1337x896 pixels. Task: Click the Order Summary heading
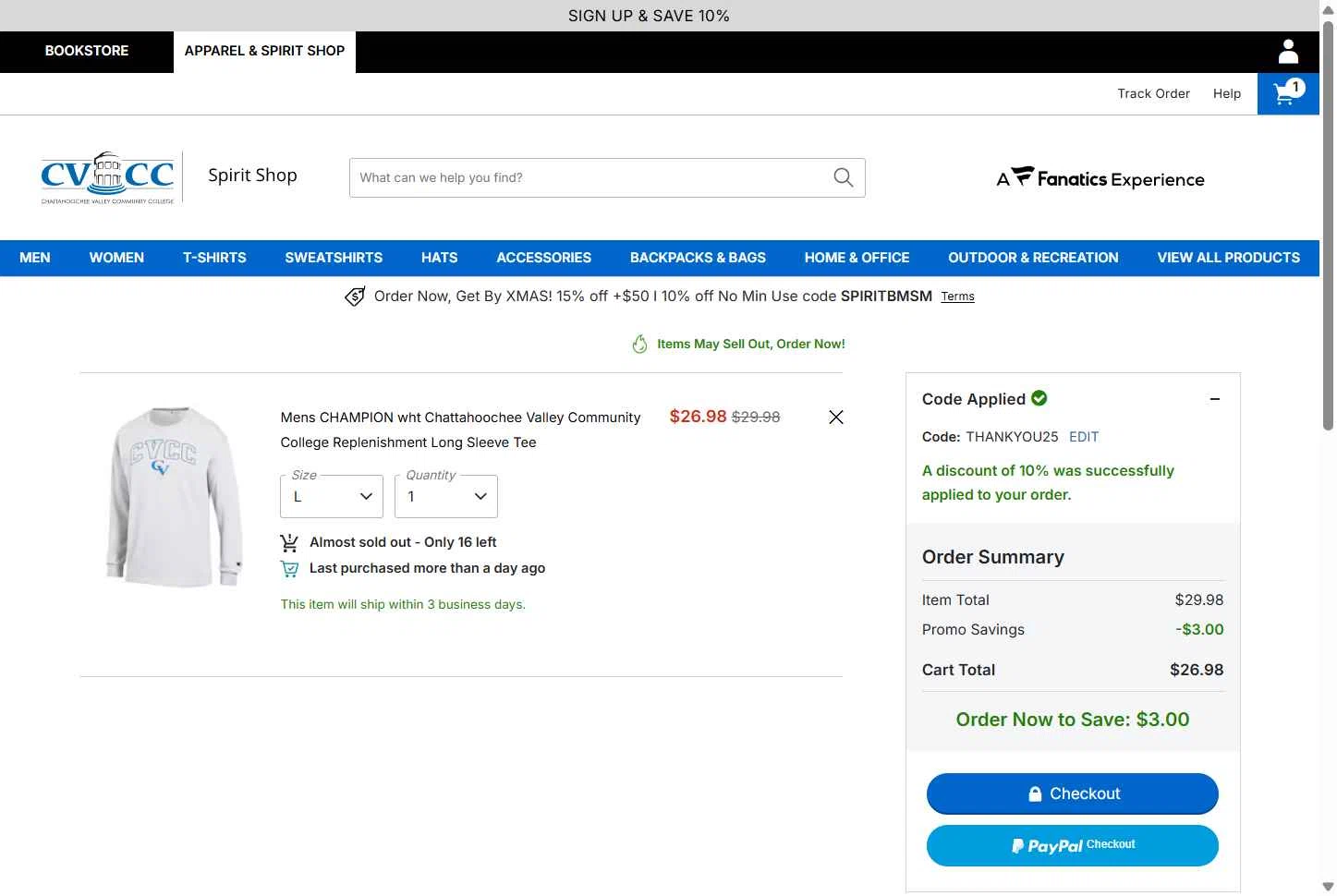pyautogui.click(x=993, y=557)
